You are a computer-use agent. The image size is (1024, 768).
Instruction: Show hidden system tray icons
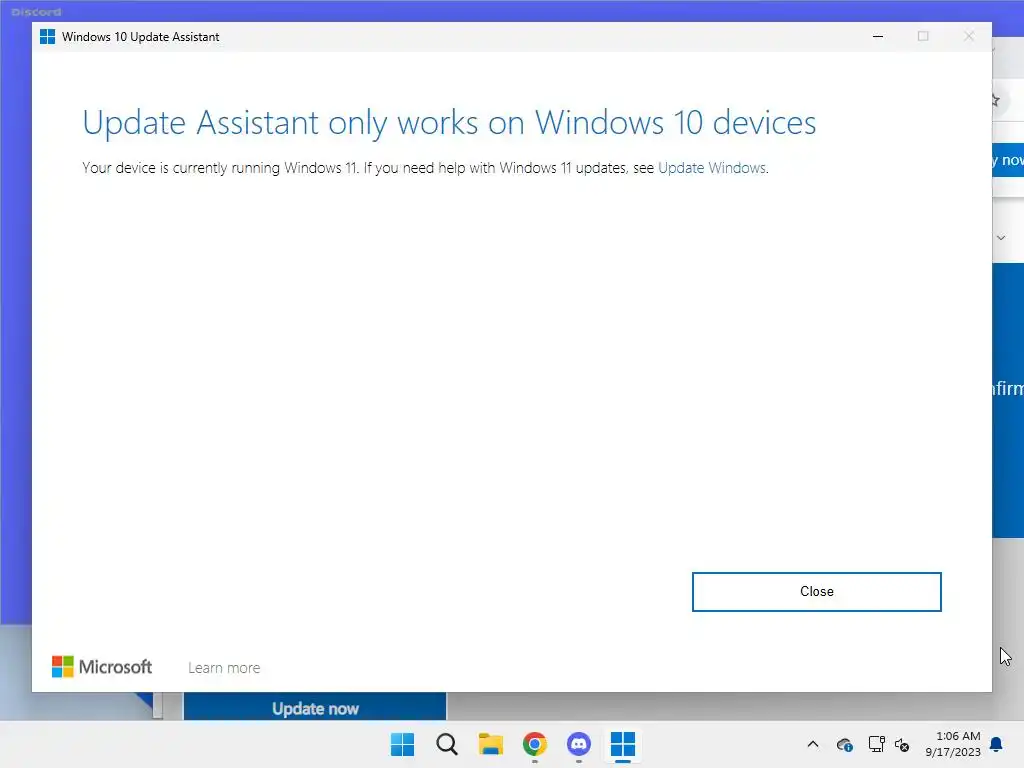(813, 744)
